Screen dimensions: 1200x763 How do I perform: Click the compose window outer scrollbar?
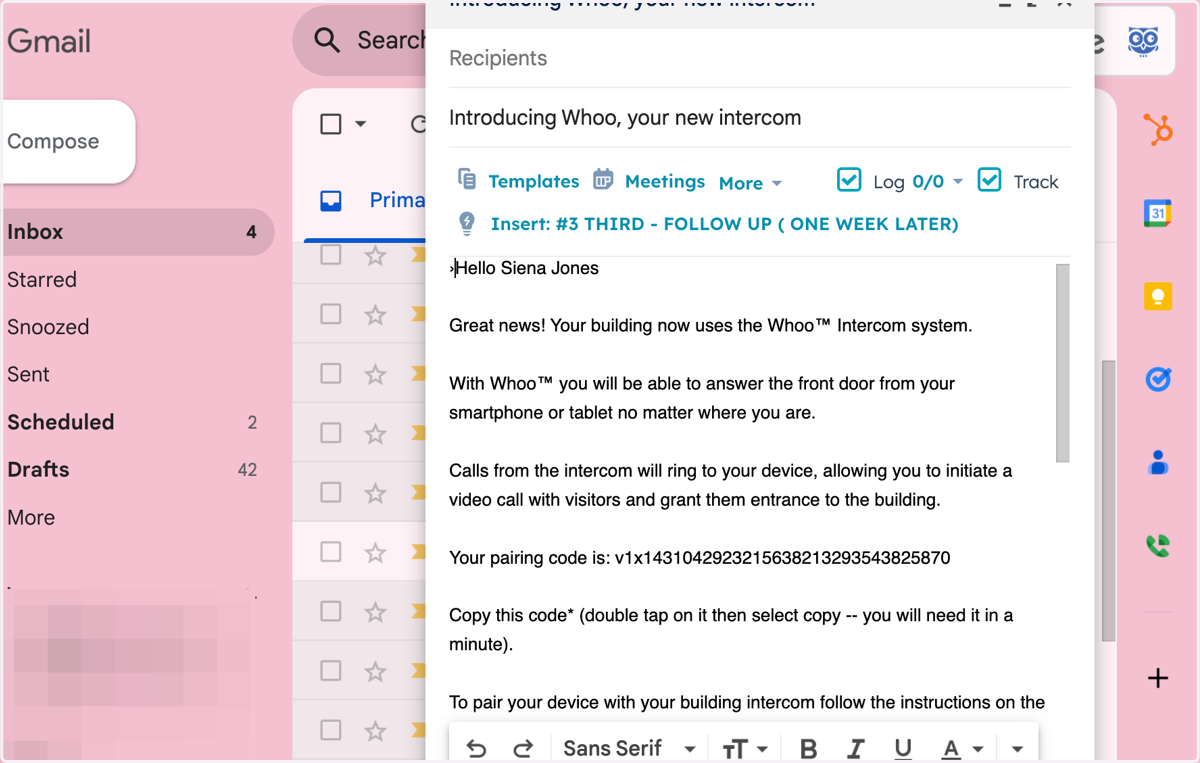coord(1108,500)
